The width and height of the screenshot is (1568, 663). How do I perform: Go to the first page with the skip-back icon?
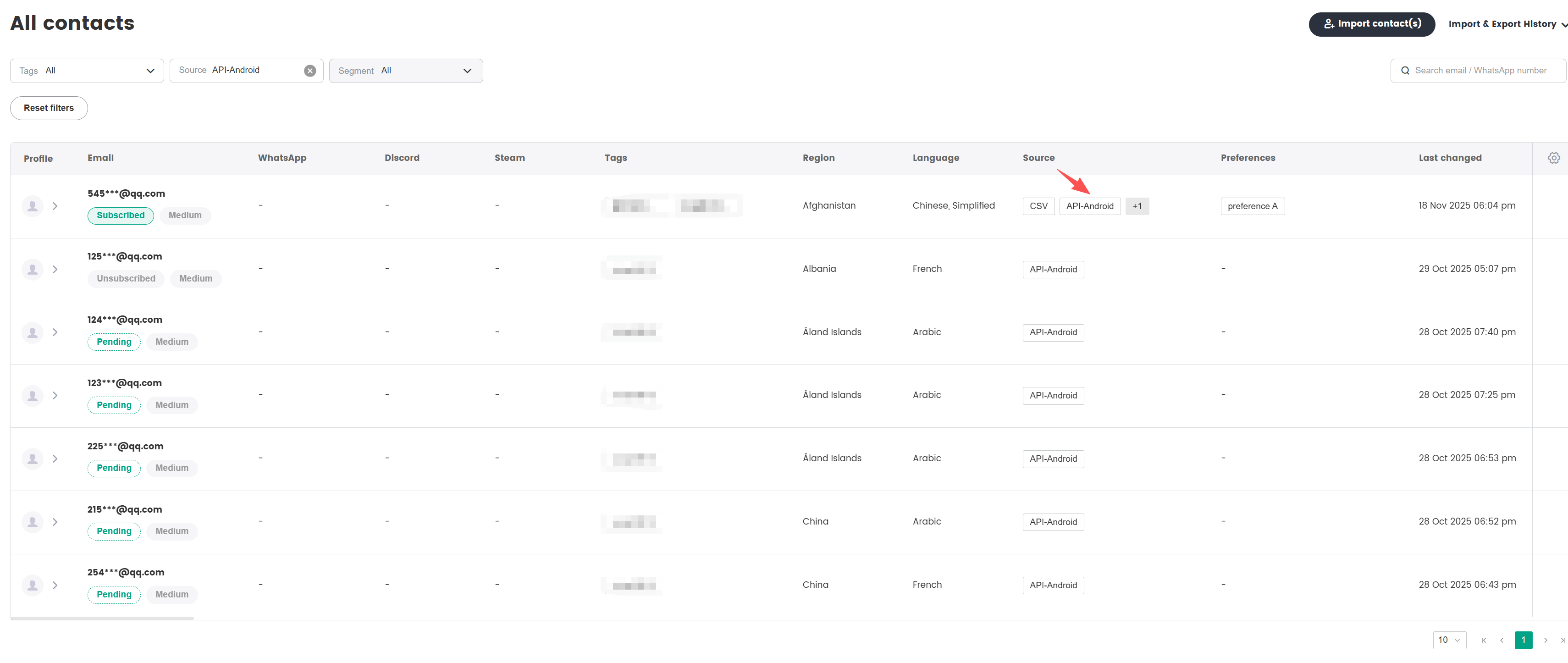click(x=1483, y=640)
